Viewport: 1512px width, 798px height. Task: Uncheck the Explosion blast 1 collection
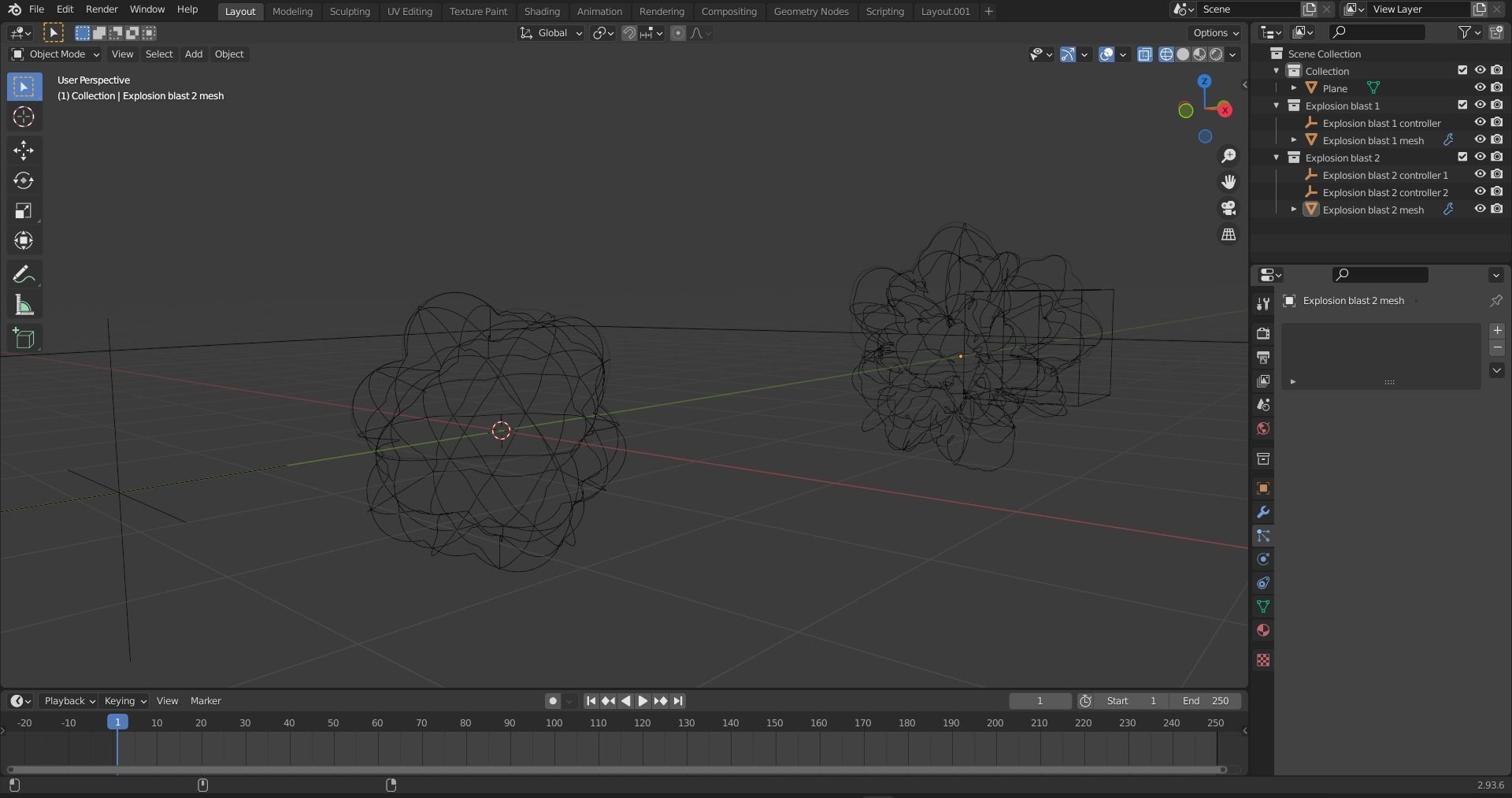click(x=1462, y=105)
